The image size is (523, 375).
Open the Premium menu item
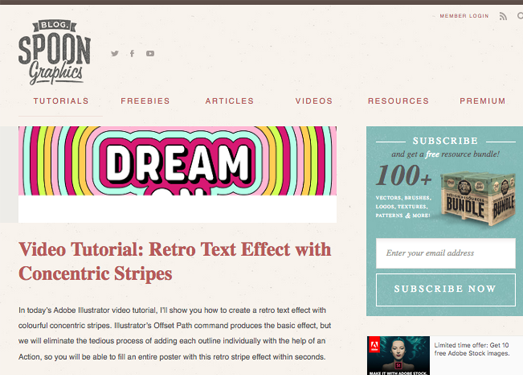[483, 101]
